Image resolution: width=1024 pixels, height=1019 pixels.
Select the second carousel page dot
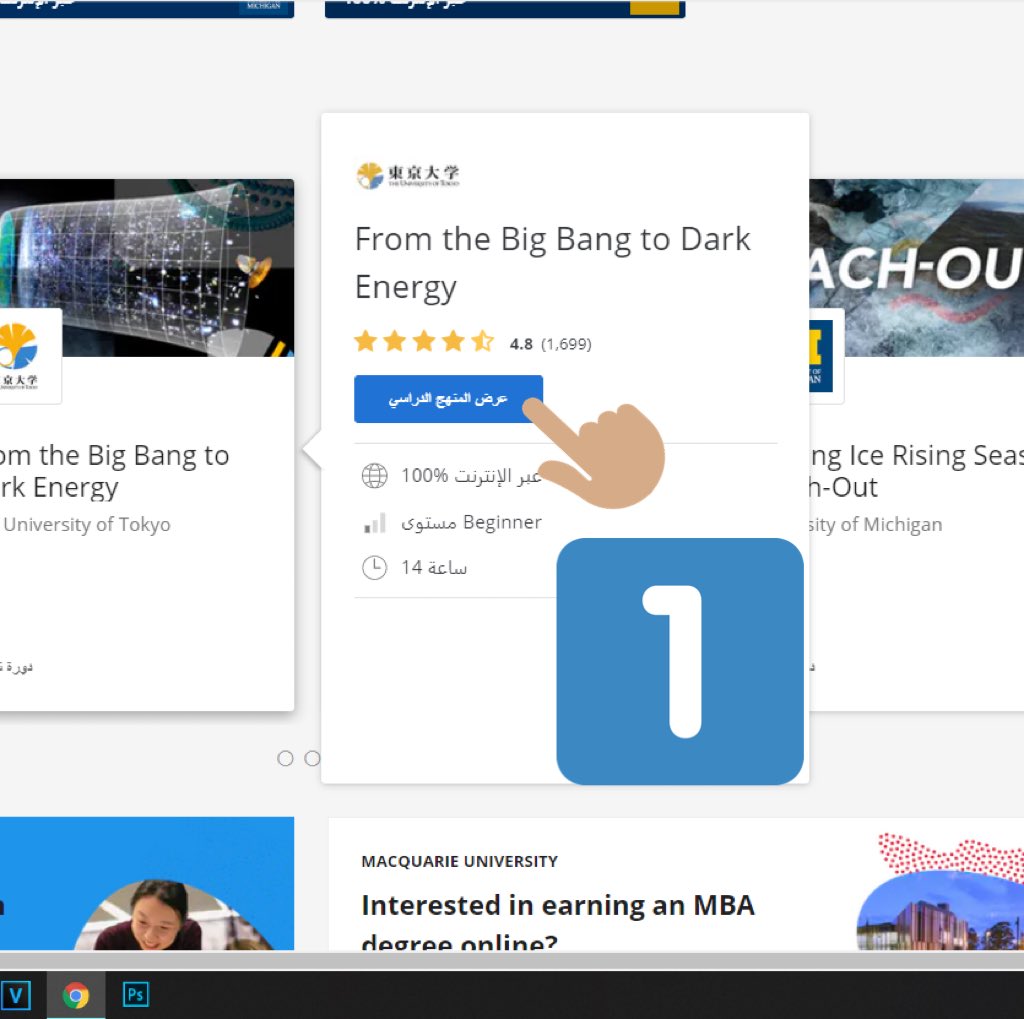312,758
